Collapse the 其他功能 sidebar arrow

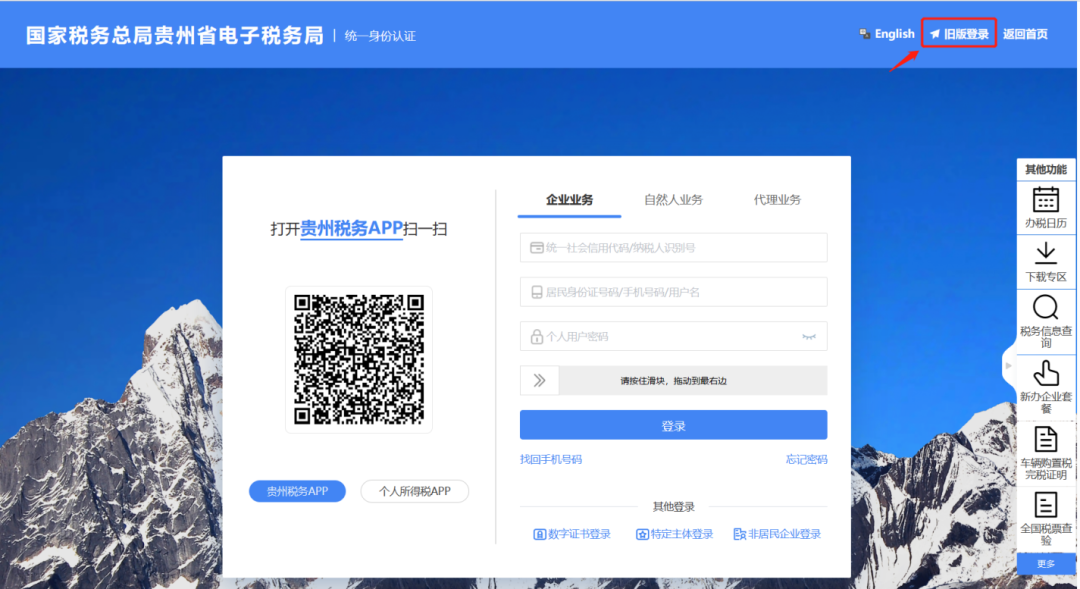click(1008, 366)
